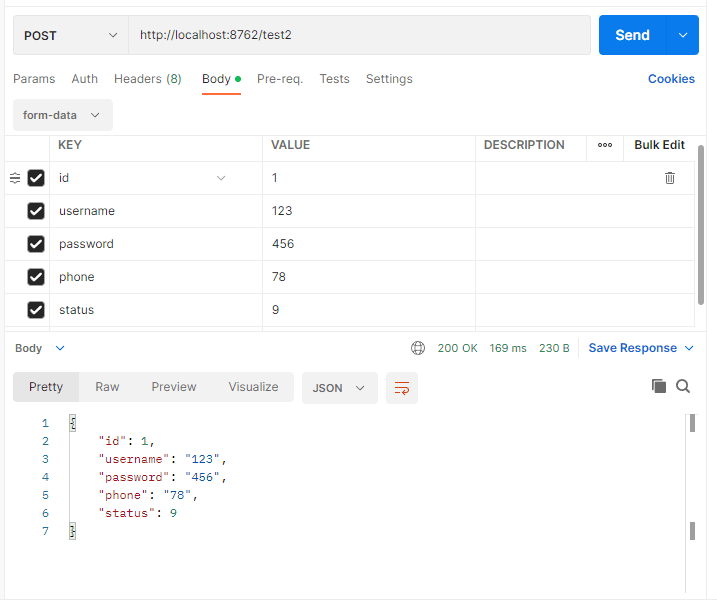717x604 pixels.
Task: Click the value cell containing 123
Action: [x=369, y=211]
